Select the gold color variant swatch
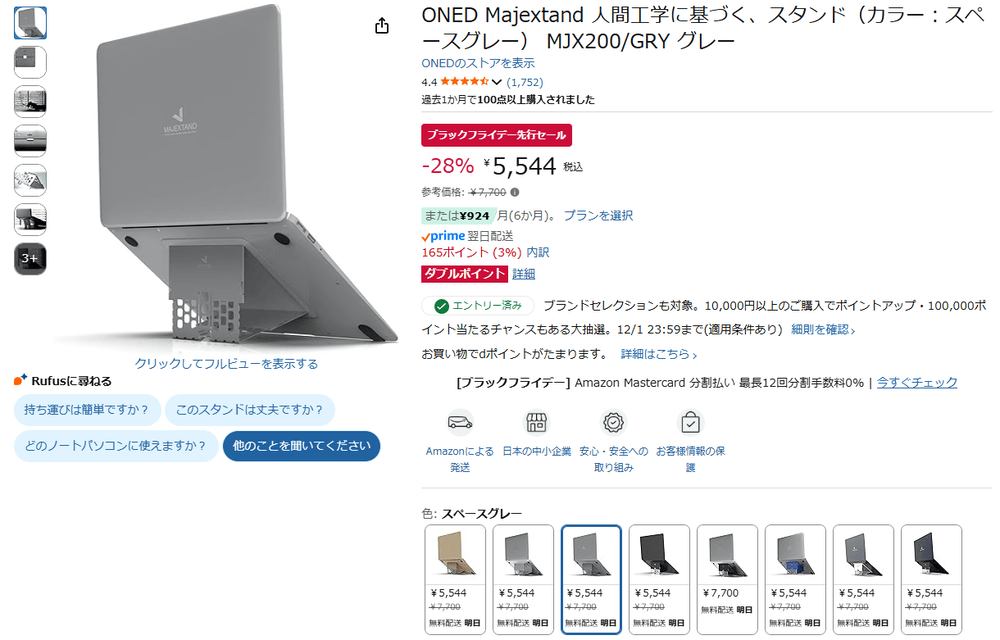Screen dimensions: 1000x640 pyautogui.click(x=455, y=579)
